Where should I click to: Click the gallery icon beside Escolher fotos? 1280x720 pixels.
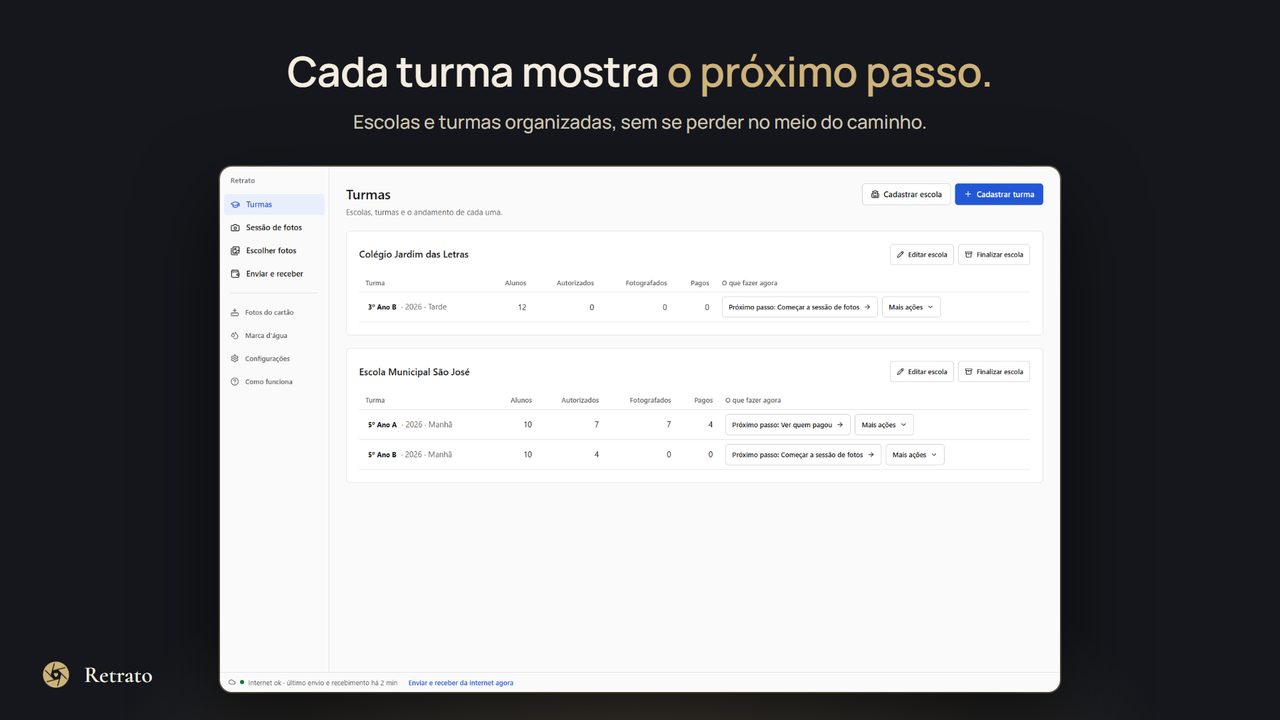(x=235, y=250)
